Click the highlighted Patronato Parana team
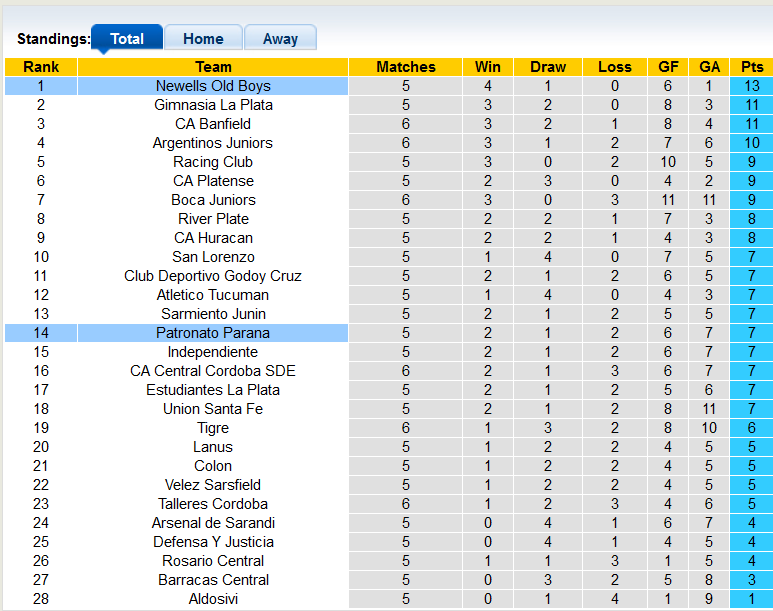The width and height of the screenshot is (773, 611). click(x=213, y=333)
